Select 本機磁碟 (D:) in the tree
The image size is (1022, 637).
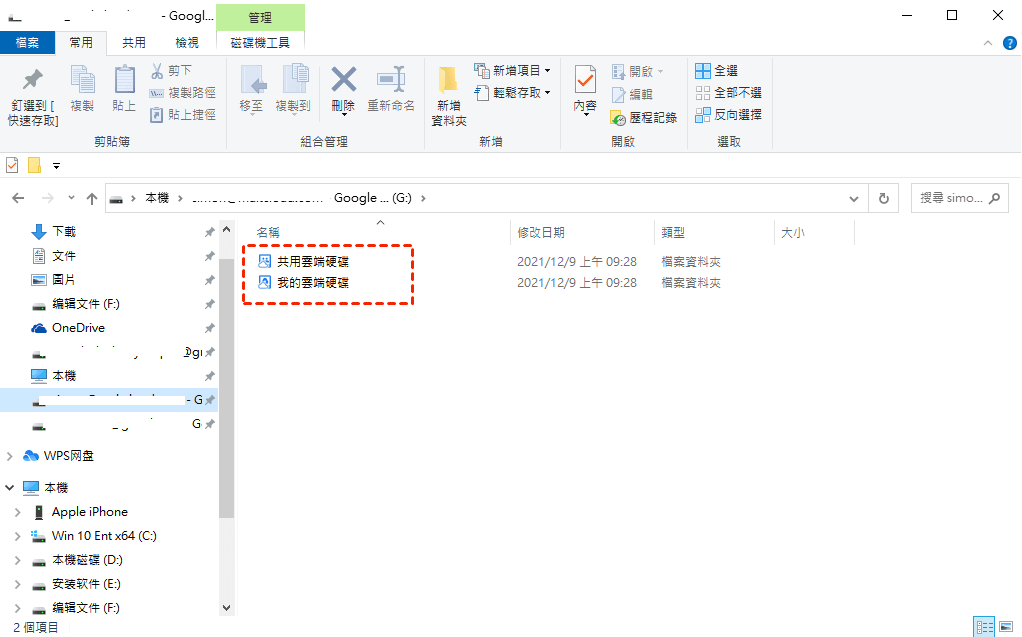pyautogui.click(x=87, y=560)
